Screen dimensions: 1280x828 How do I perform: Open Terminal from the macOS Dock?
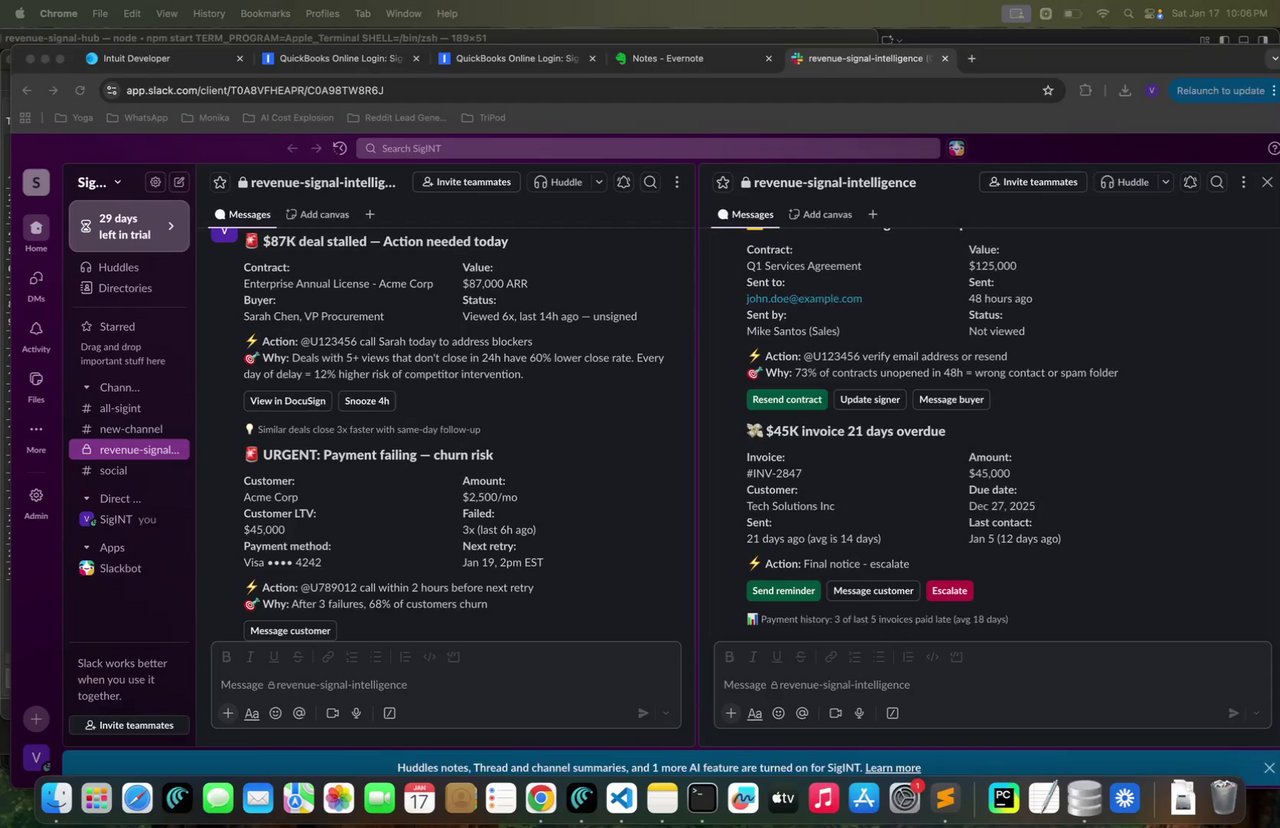[703, 798]
